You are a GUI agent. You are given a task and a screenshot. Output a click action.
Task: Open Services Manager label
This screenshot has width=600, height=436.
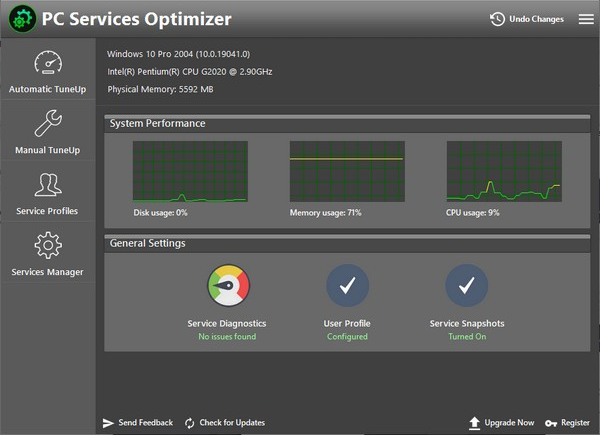[47, 272]
